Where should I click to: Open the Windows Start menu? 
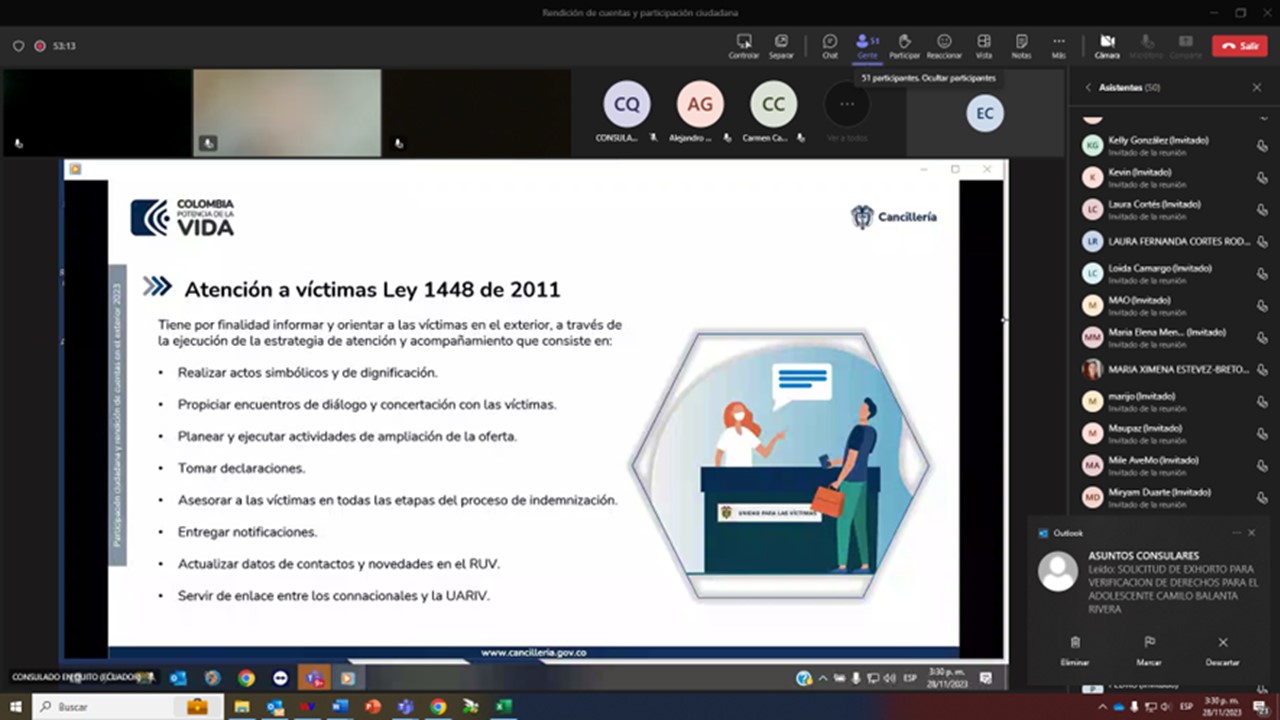(15, 707)
